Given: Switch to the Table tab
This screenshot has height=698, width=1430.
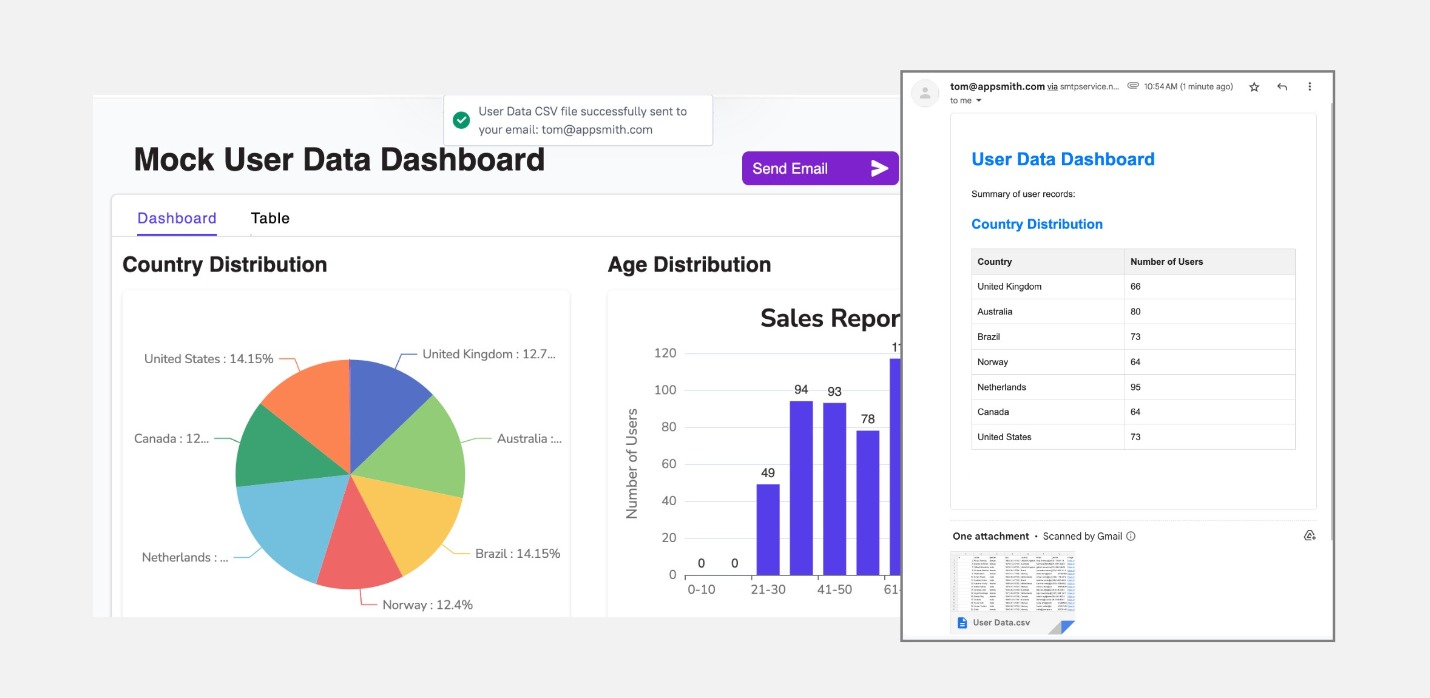Looking at the screenshot, I should coord(270,218).
